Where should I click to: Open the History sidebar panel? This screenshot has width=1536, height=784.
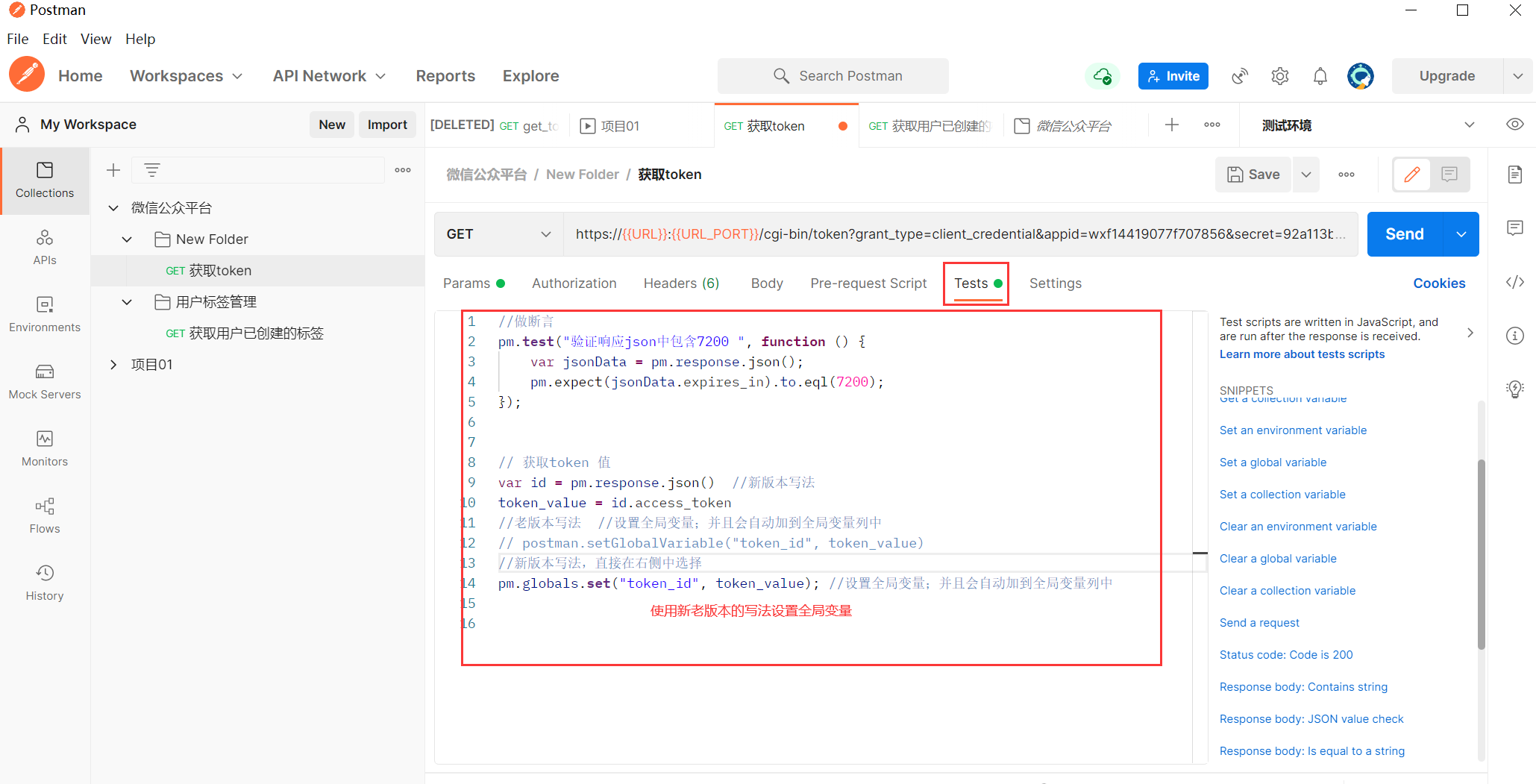click(x=45, y=583)
